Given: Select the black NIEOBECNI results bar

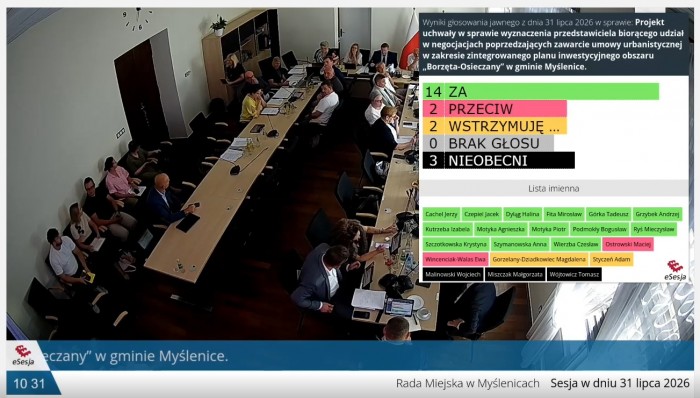Looking at the screenshot, I should click(x=499, y=160).
